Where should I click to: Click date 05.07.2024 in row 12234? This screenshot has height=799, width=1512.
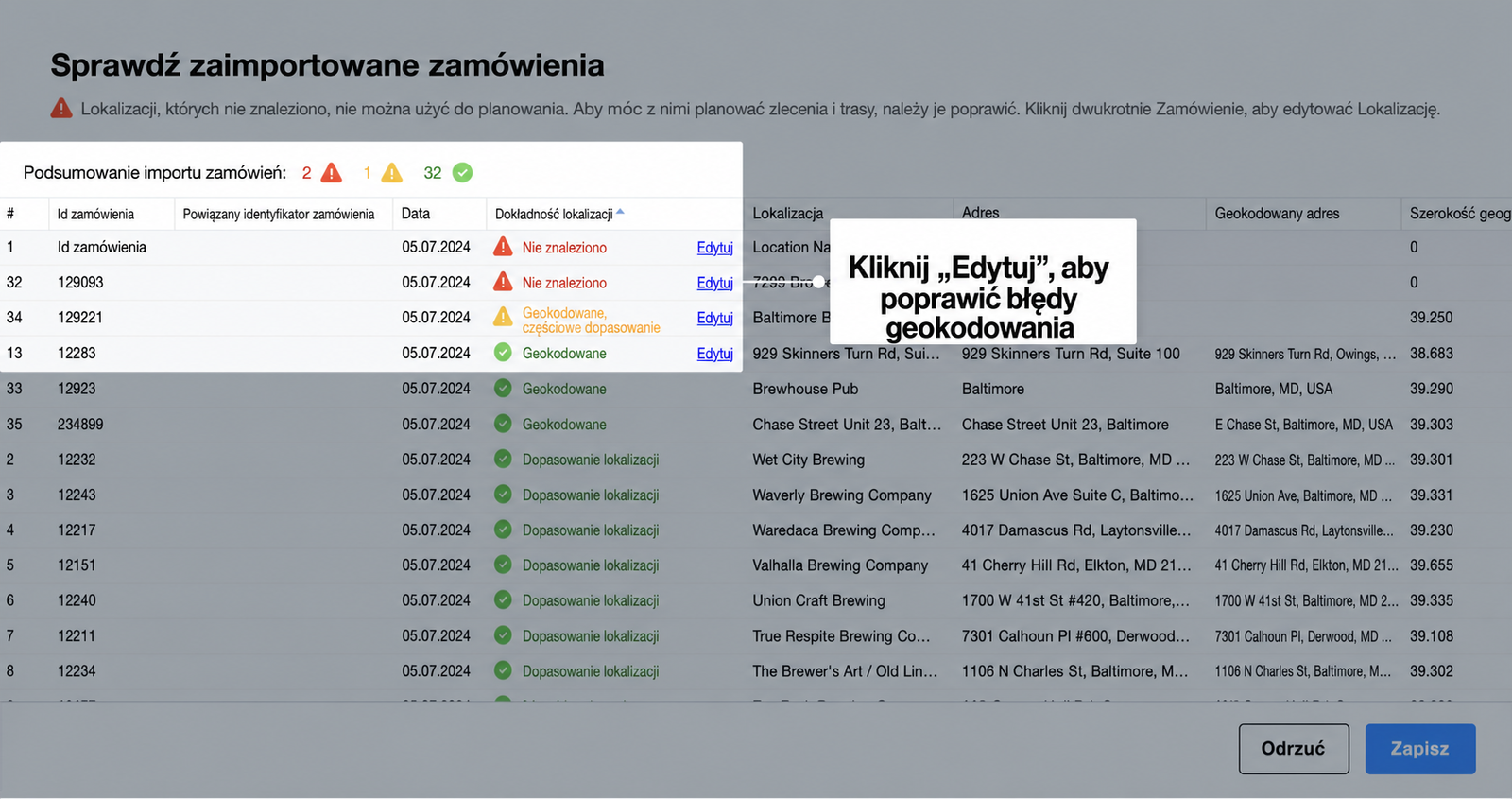coord(436,671)
